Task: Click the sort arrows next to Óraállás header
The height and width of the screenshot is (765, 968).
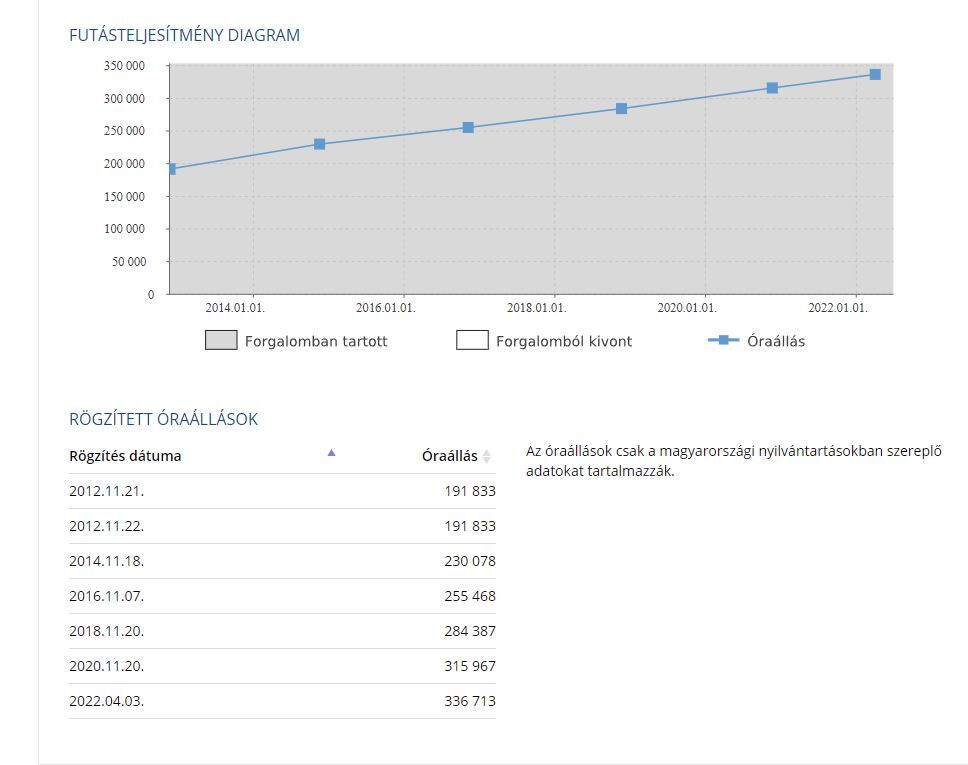Action: [487, 456]
